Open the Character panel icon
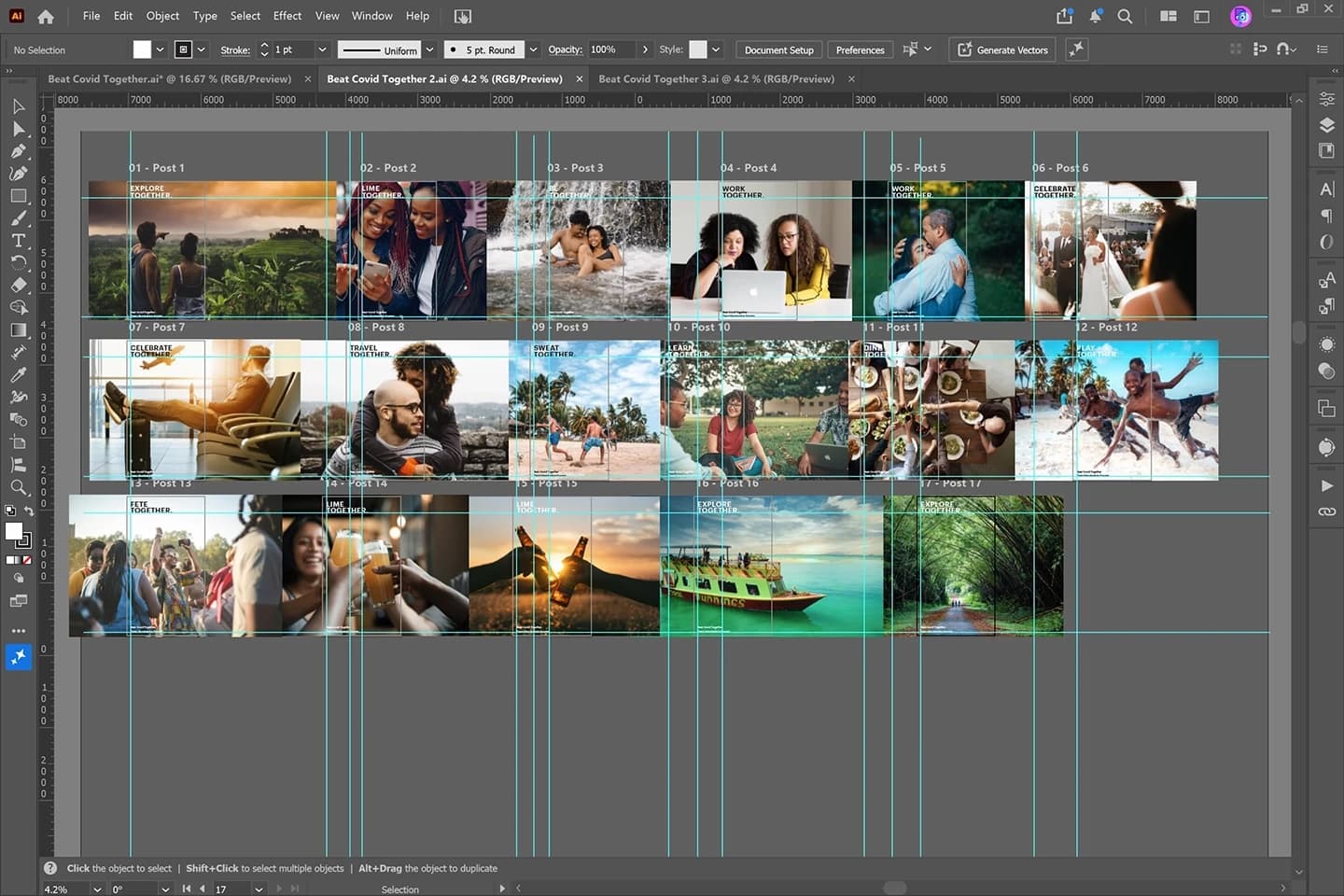Image resolution: width=1344 pixels, height=896 pixels. click(x=1326, y=189)
